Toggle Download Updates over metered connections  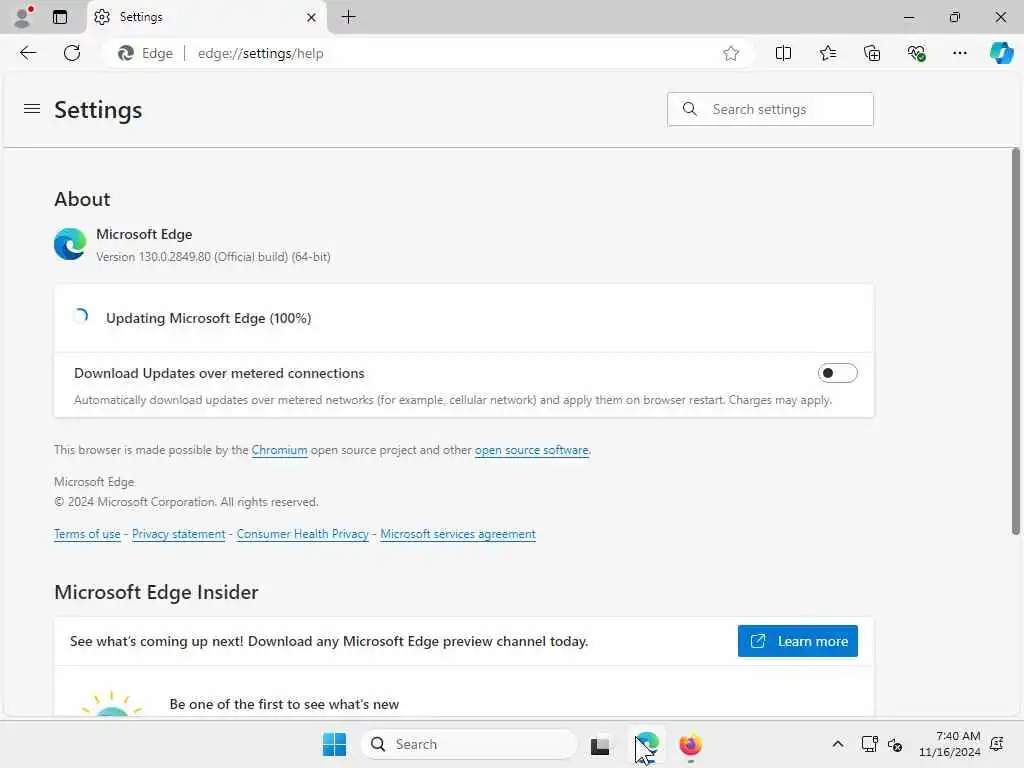[x=837, y=373]
